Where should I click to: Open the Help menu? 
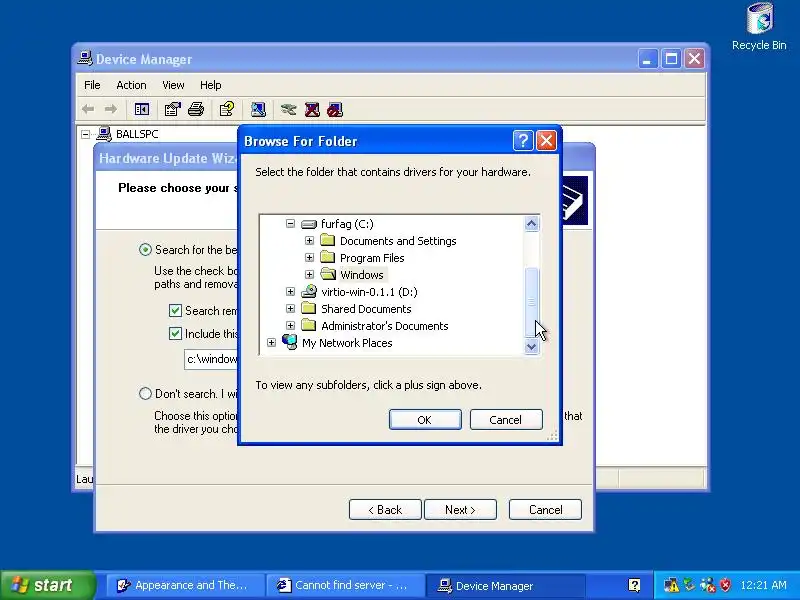[210, 85]
